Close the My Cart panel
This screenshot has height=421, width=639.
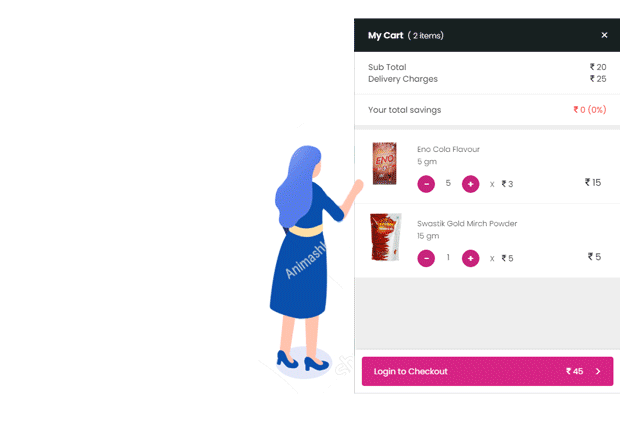(604, 35)
